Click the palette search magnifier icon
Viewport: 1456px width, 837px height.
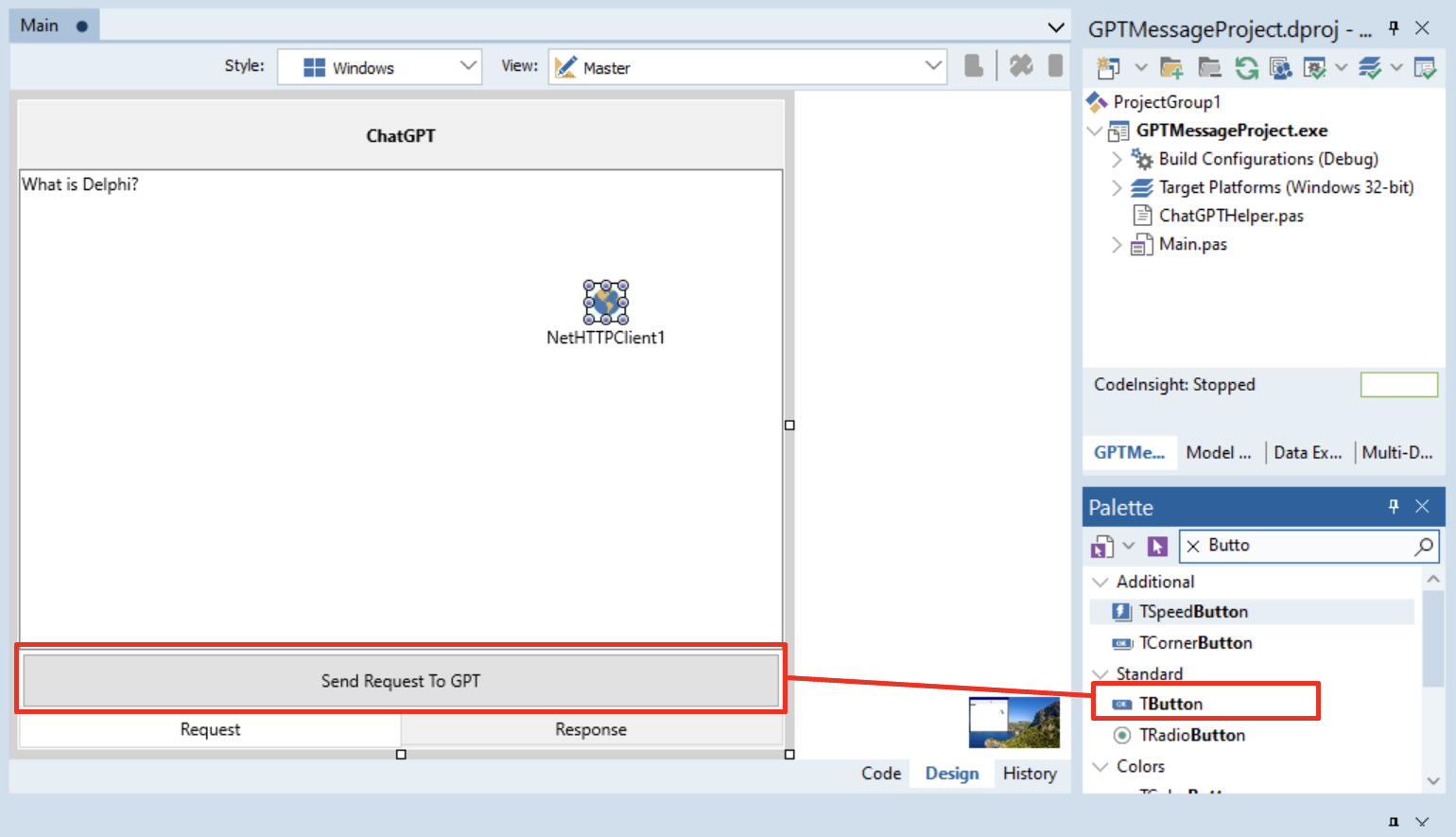(1423, 546)
